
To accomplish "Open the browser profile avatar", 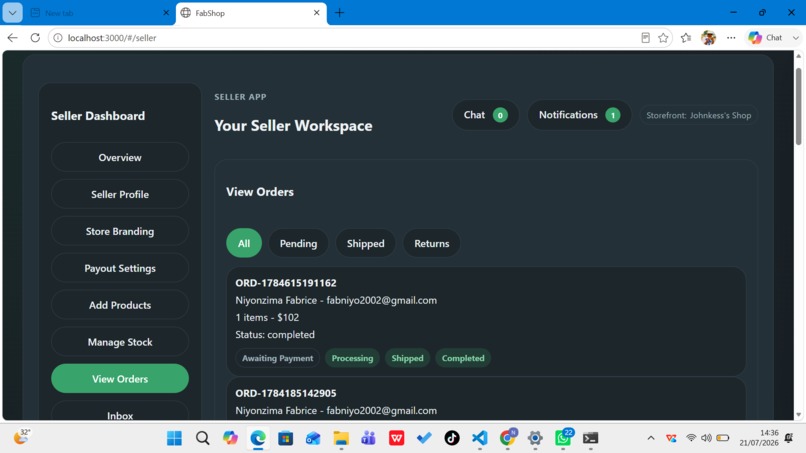I will (708, 38).
